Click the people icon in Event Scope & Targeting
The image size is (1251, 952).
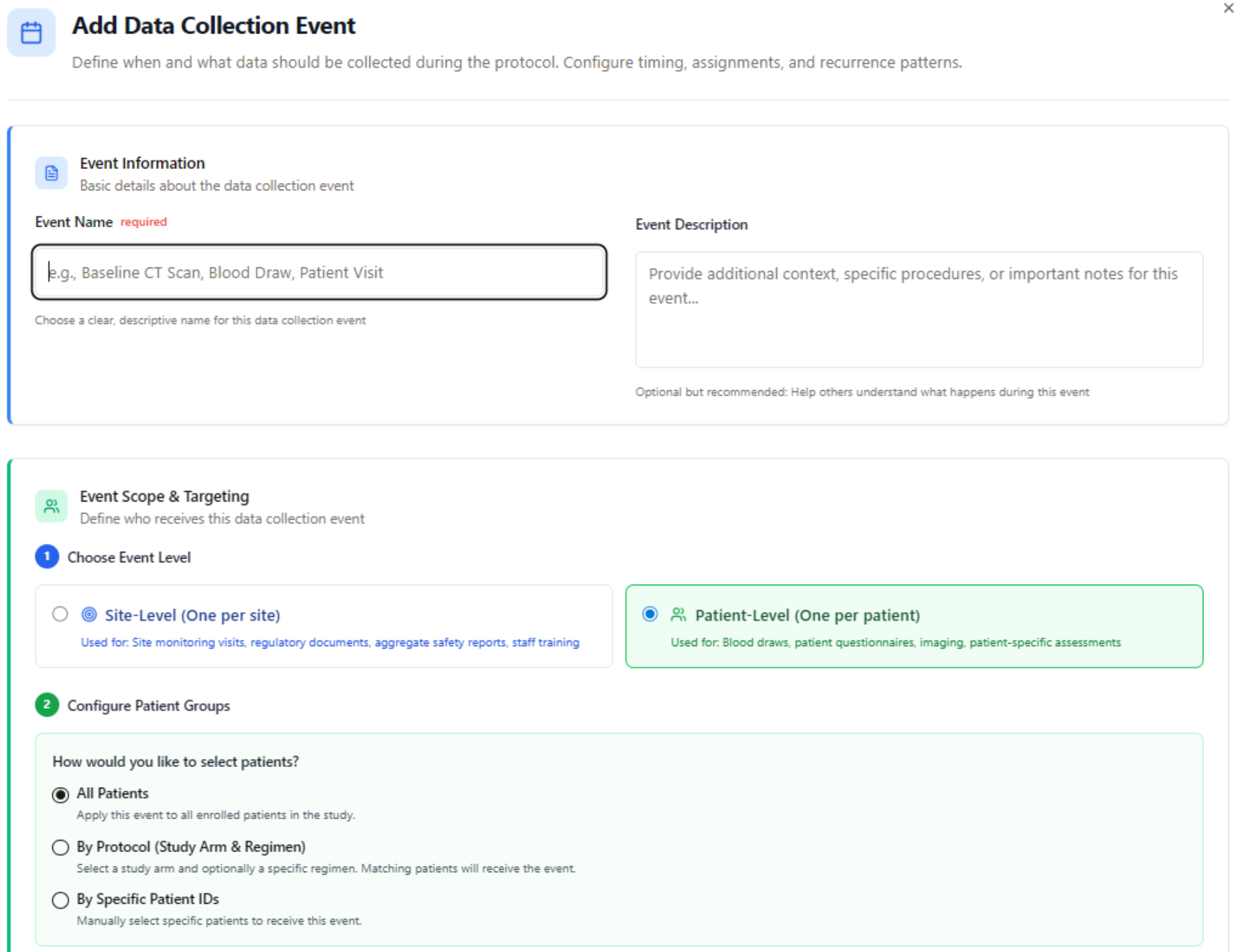click(52, 506)
